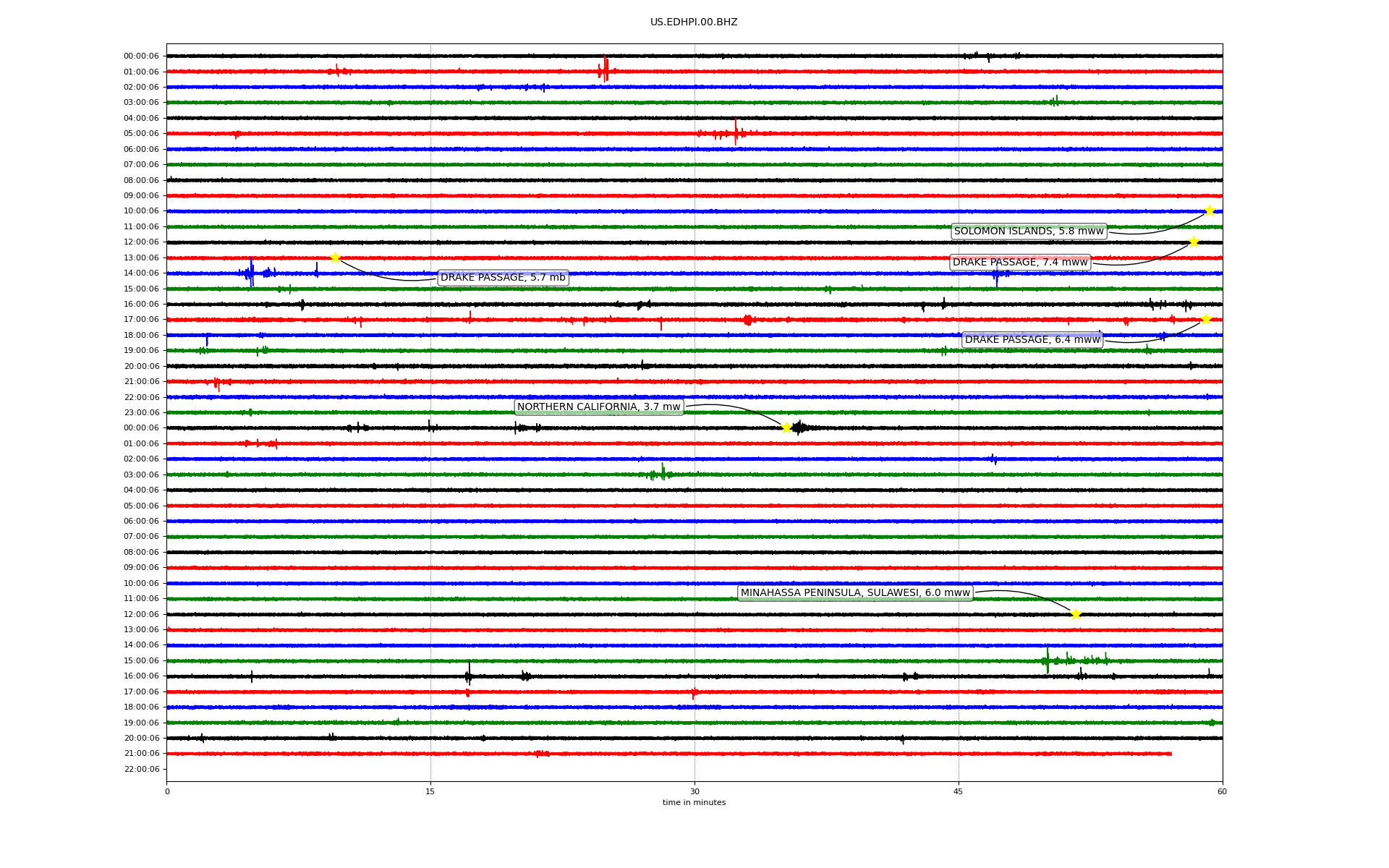Click the first 14:00:06 blue trace label
Screen dimensions: 1389x868
pyautogui.click(x=141, y=273)
